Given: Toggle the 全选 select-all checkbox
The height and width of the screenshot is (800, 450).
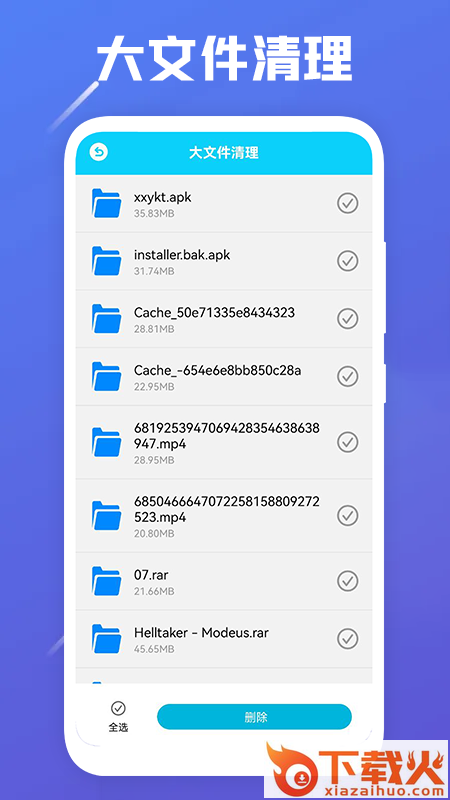Looking at the screenshot, I should [x=118, y=708].
